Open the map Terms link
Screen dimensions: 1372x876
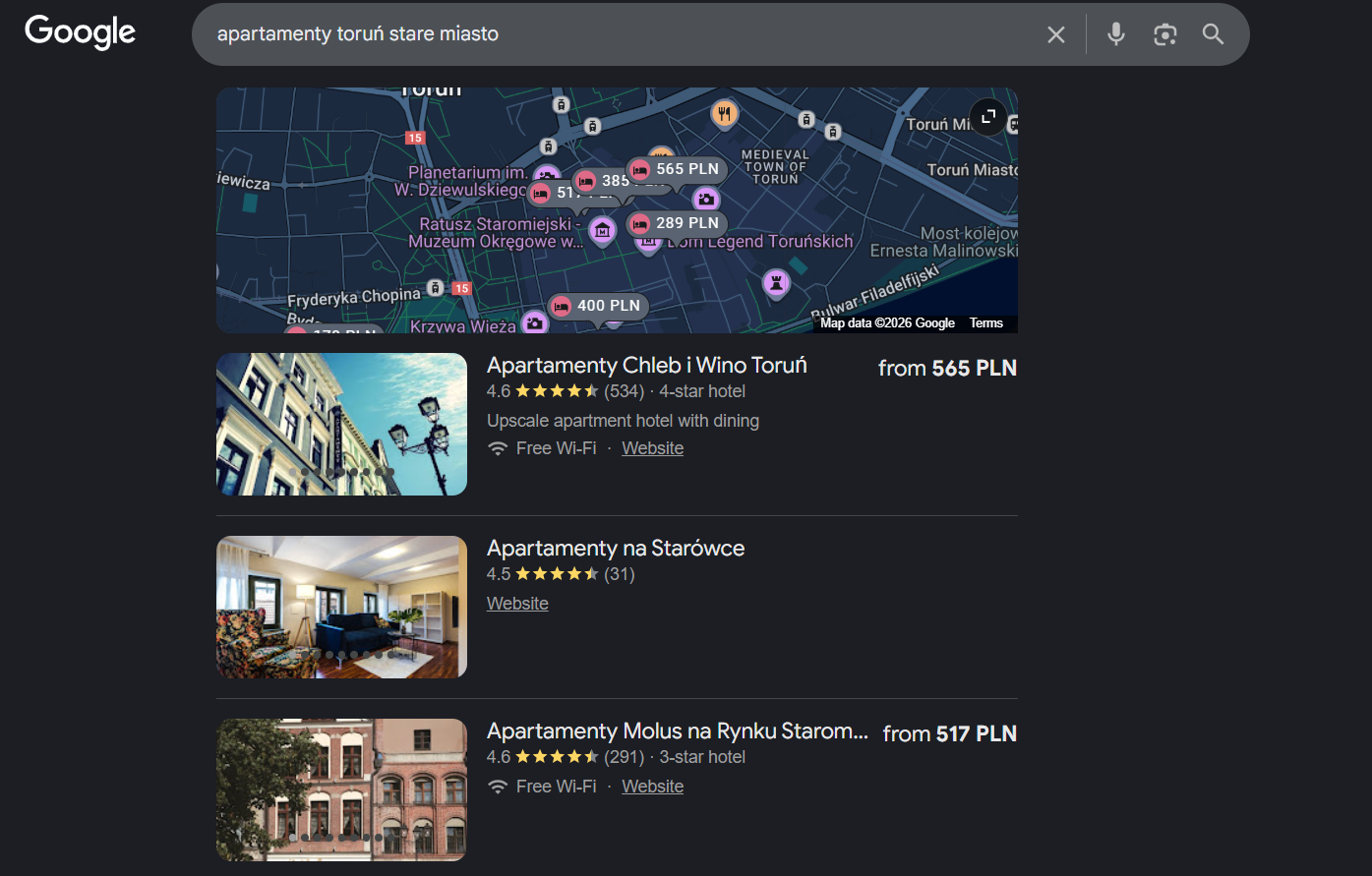point(985,322)
